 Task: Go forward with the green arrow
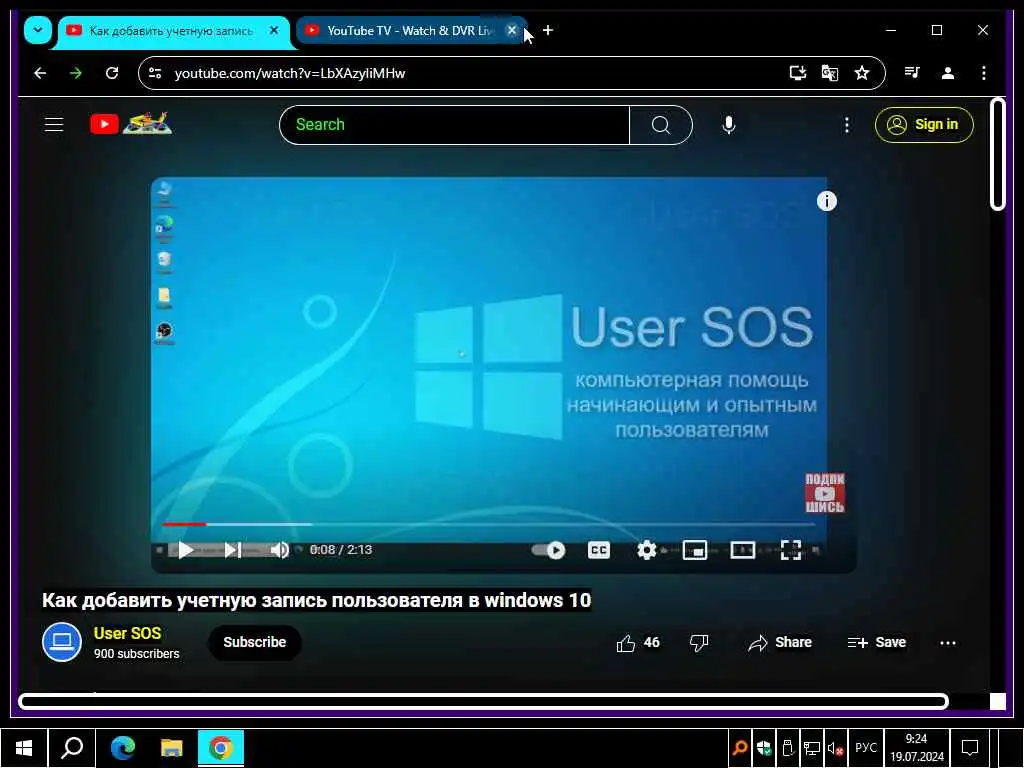(x=76, y=73)
